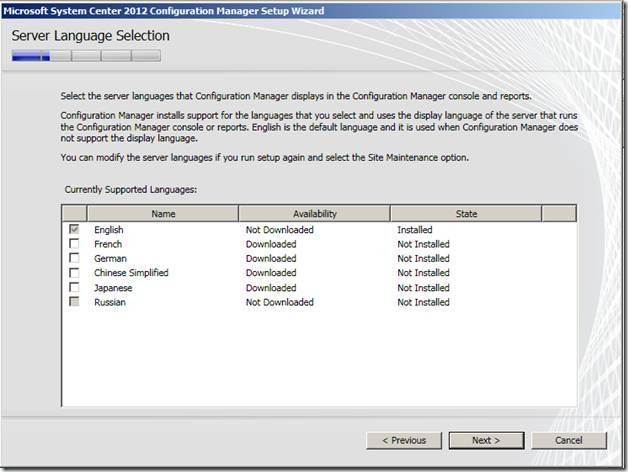Click the wizard progress bar under the heading
Screen dimensions: 628x472
click(70, 57)
